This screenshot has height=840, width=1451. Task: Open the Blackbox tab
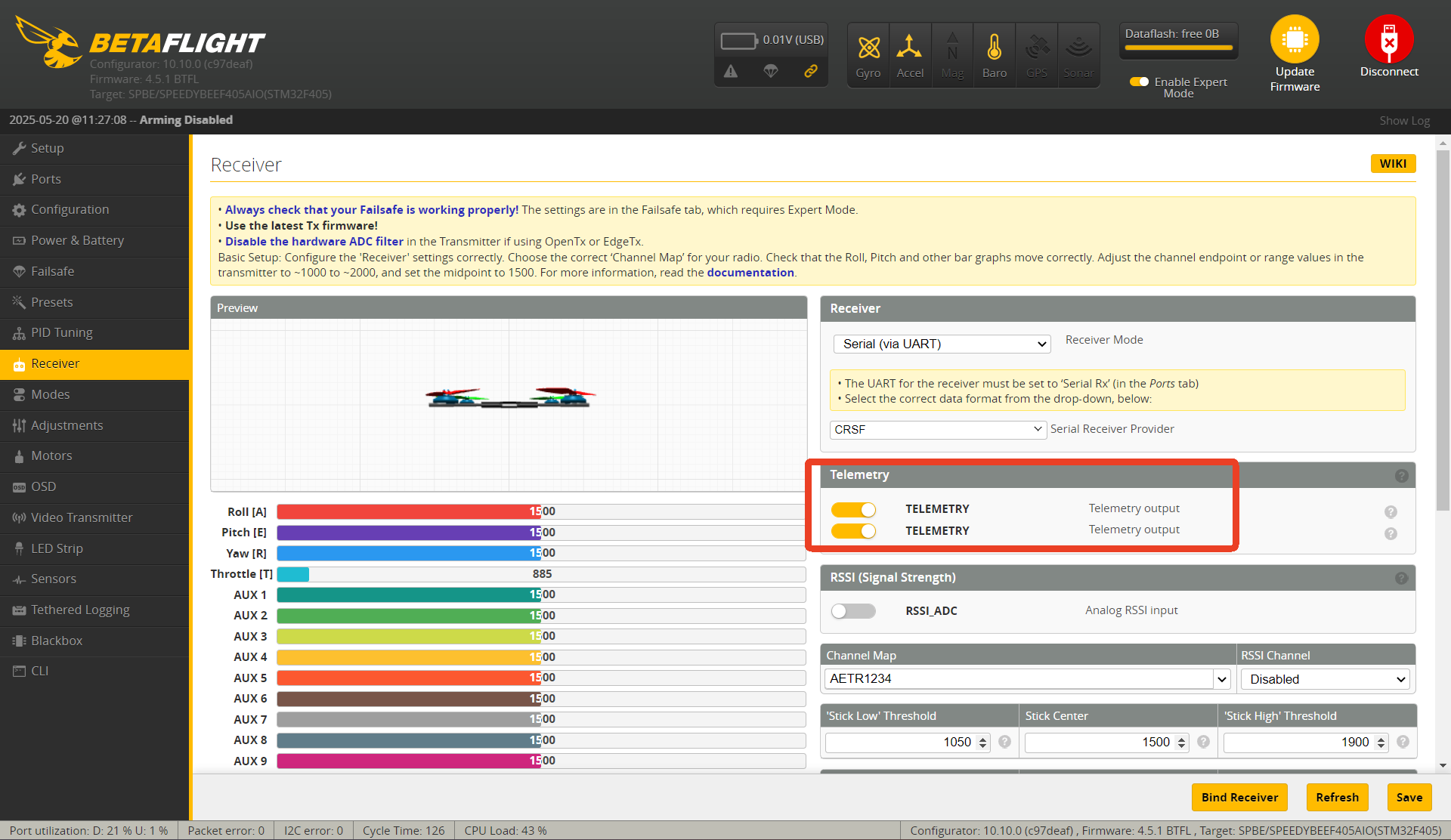[x=94, y=641]
